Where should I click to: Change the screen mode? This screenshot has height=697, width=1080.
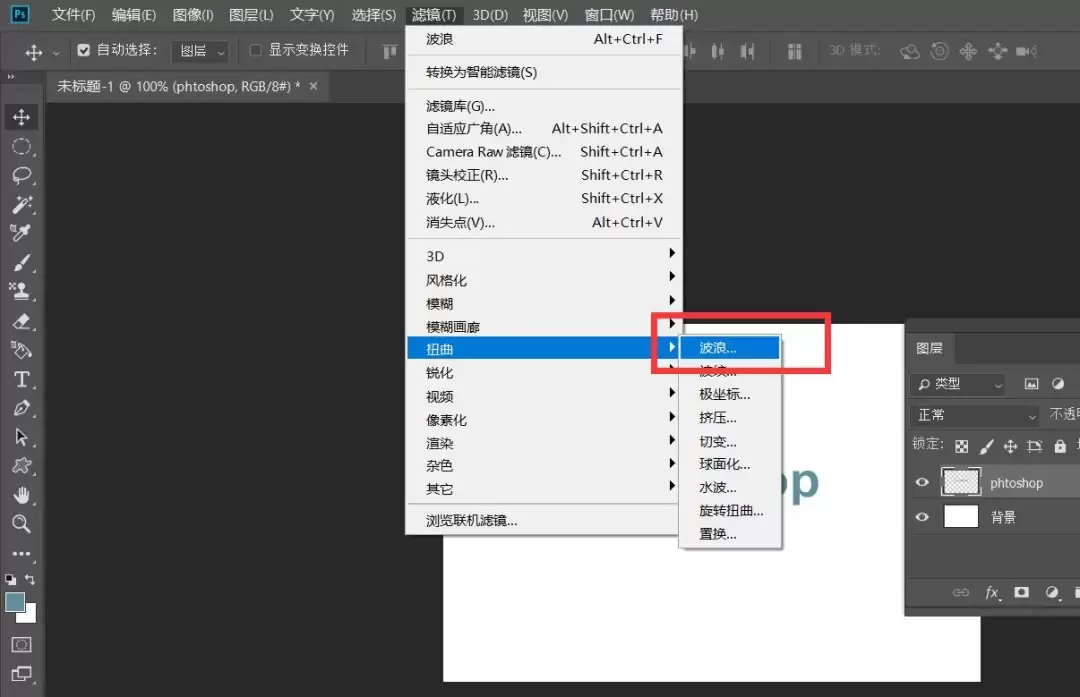[x=21, y=674]
